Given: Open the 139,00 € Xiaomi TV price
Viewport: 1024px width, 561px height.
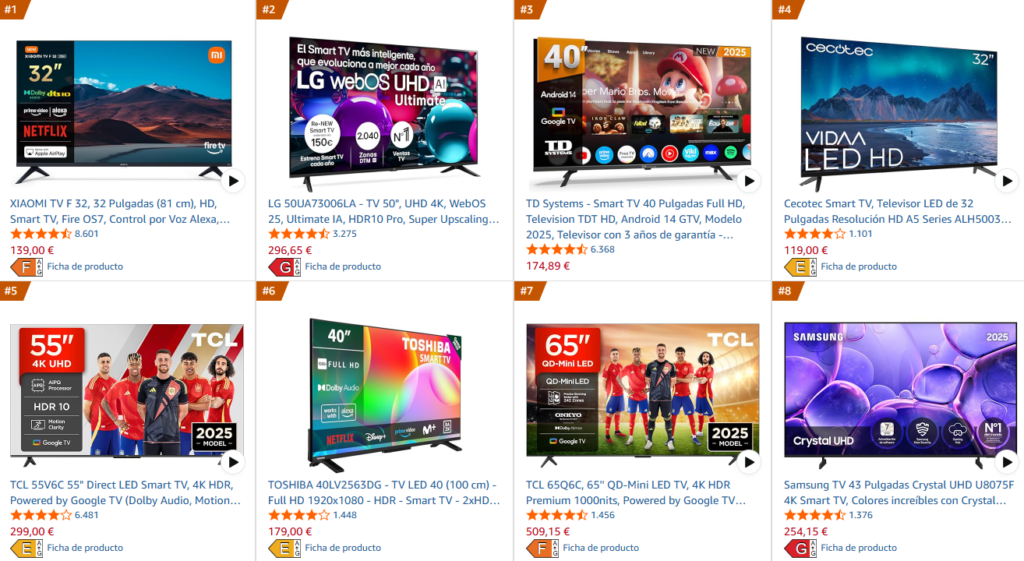Looking at the screenshot, I should pyautogui.click(x=32, y=250).
